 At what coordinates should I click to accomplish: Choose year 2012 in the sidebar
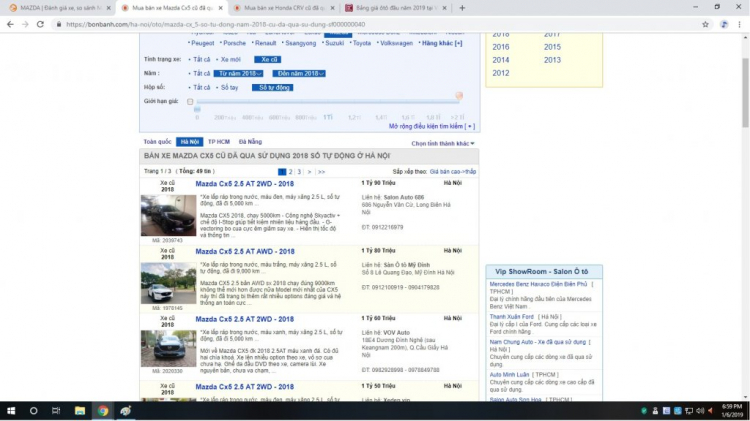[x=501, y=73]
